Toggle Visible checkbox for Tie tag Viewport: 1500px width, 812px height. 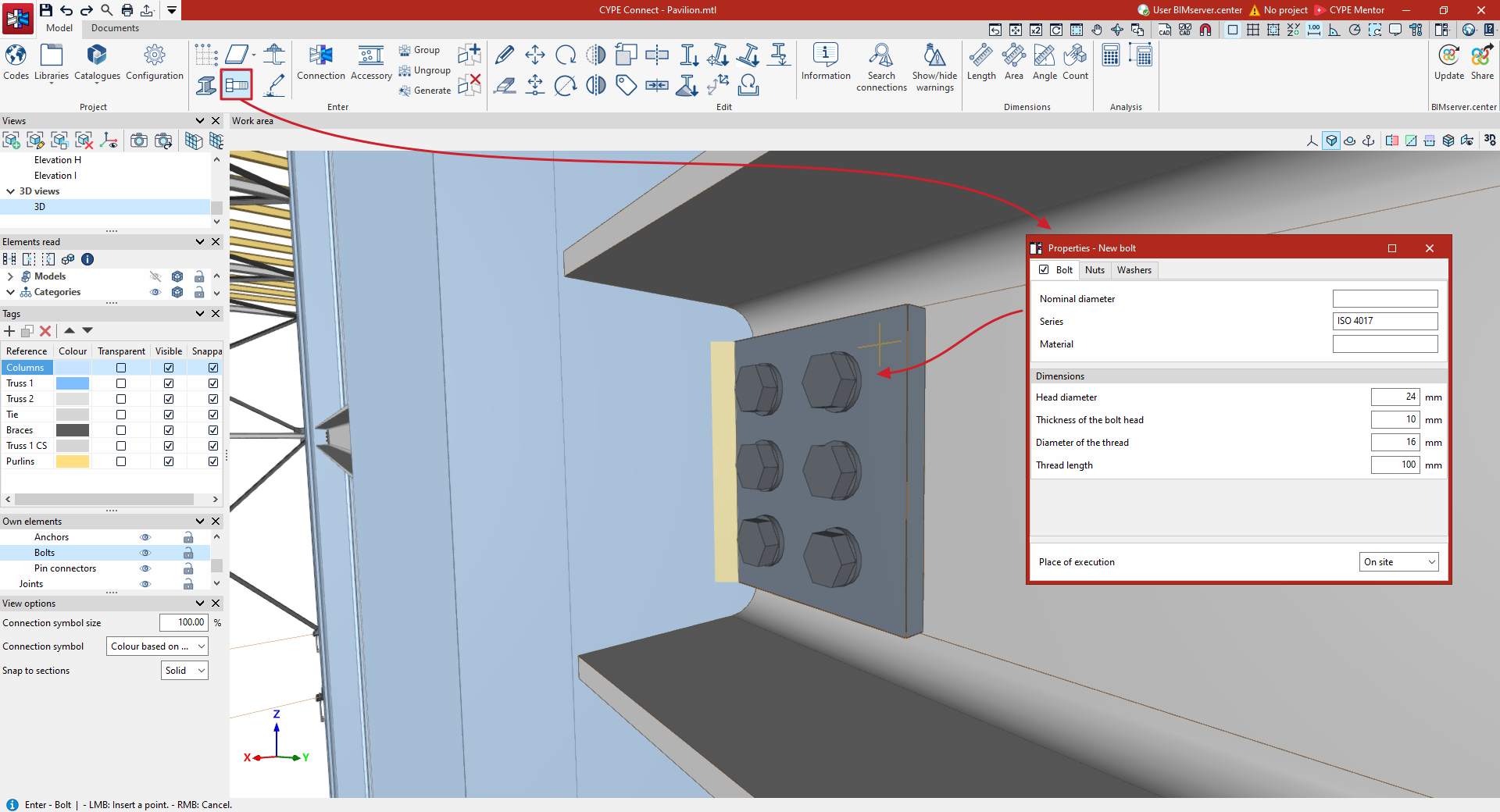[169, 415]
